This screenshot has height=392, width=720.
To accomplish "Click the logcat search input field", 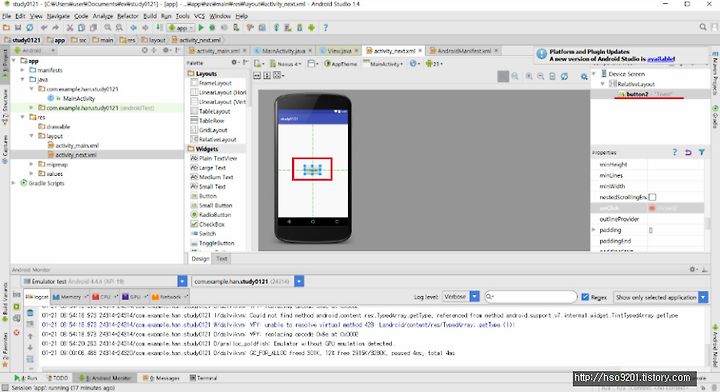I will 531,297.
